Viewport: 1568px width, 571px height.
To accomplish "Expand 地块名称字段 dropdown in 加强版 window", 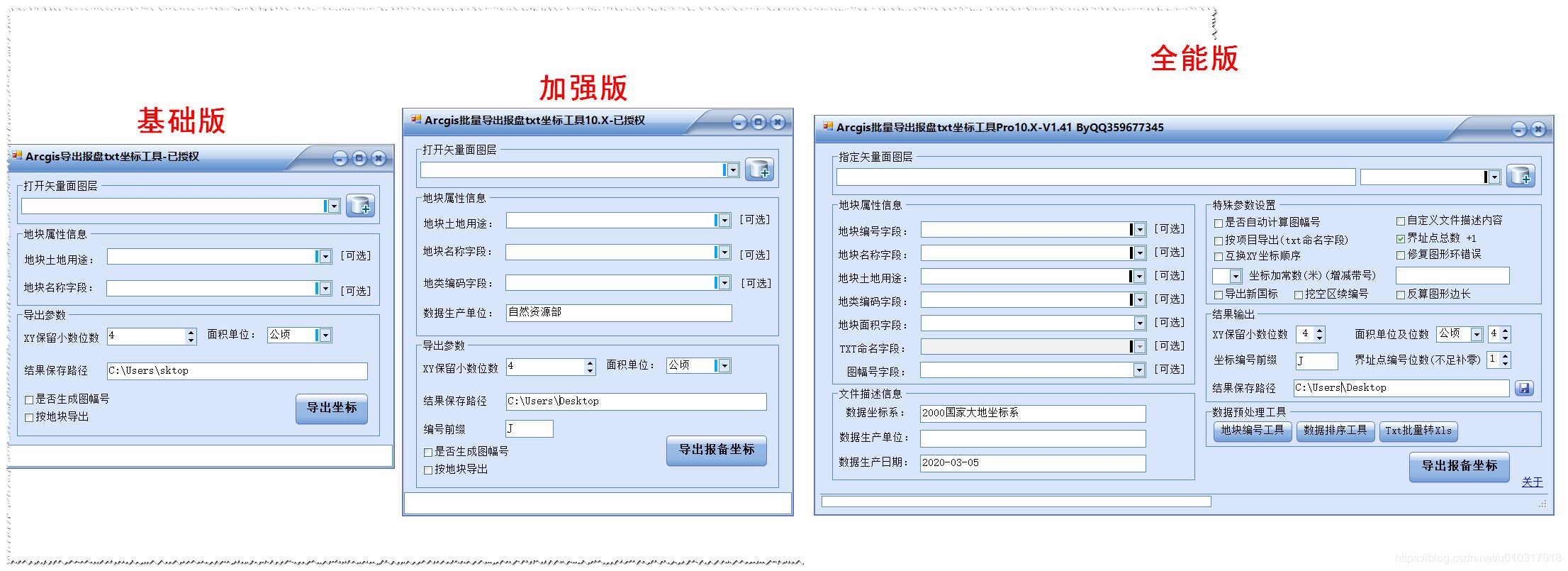I will [x=724, y=252].
